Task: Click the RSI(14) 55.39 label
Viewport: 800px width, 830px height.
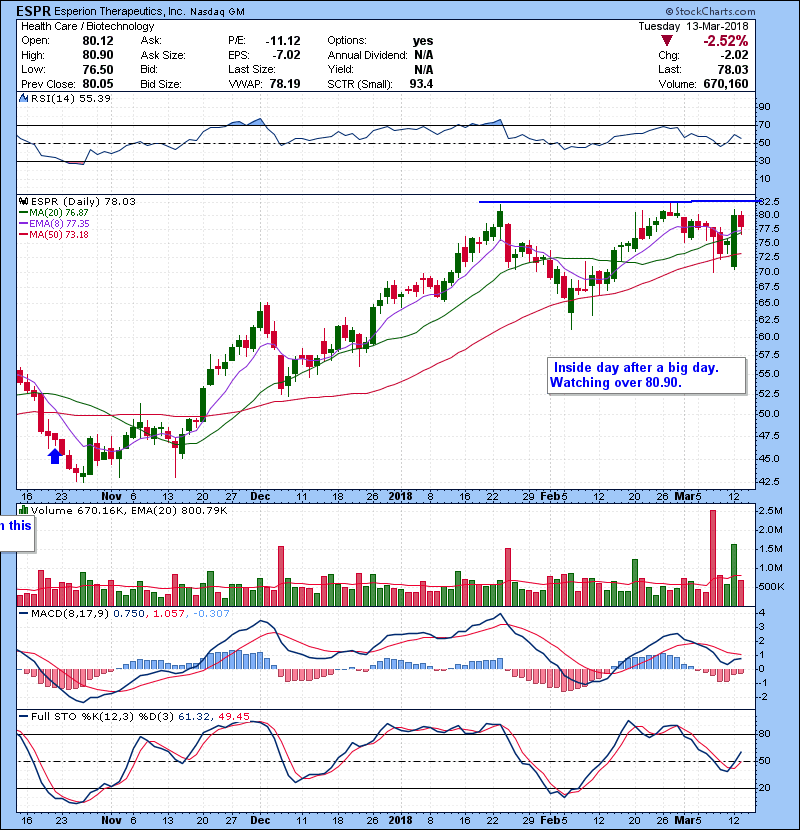Action: [x=71, y=98]
